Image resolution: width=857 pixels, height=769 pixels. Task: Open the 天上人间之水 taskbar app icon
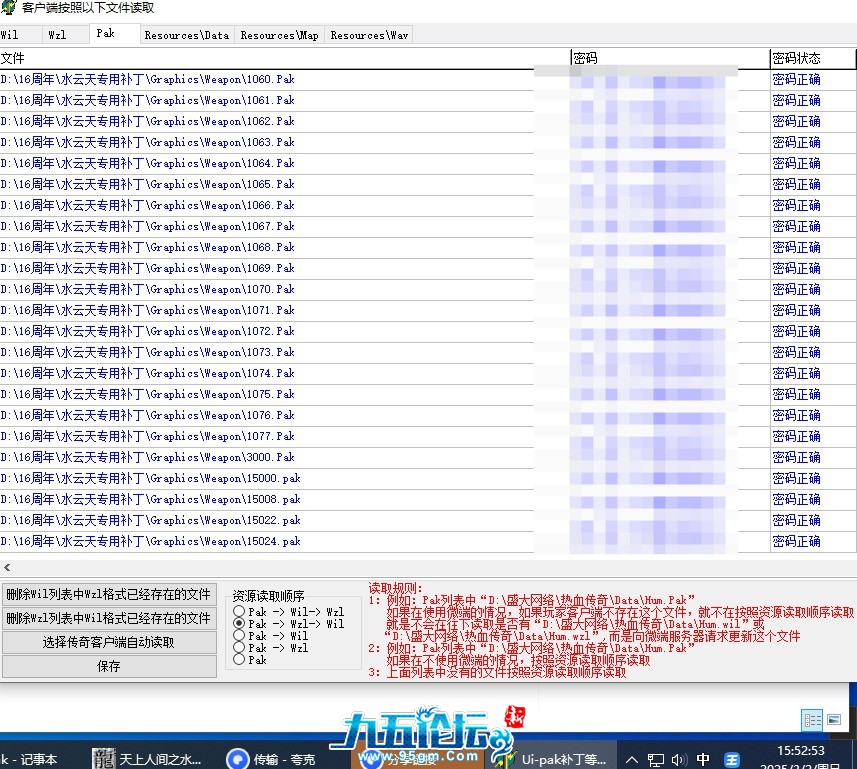click(x=103, y=759)
